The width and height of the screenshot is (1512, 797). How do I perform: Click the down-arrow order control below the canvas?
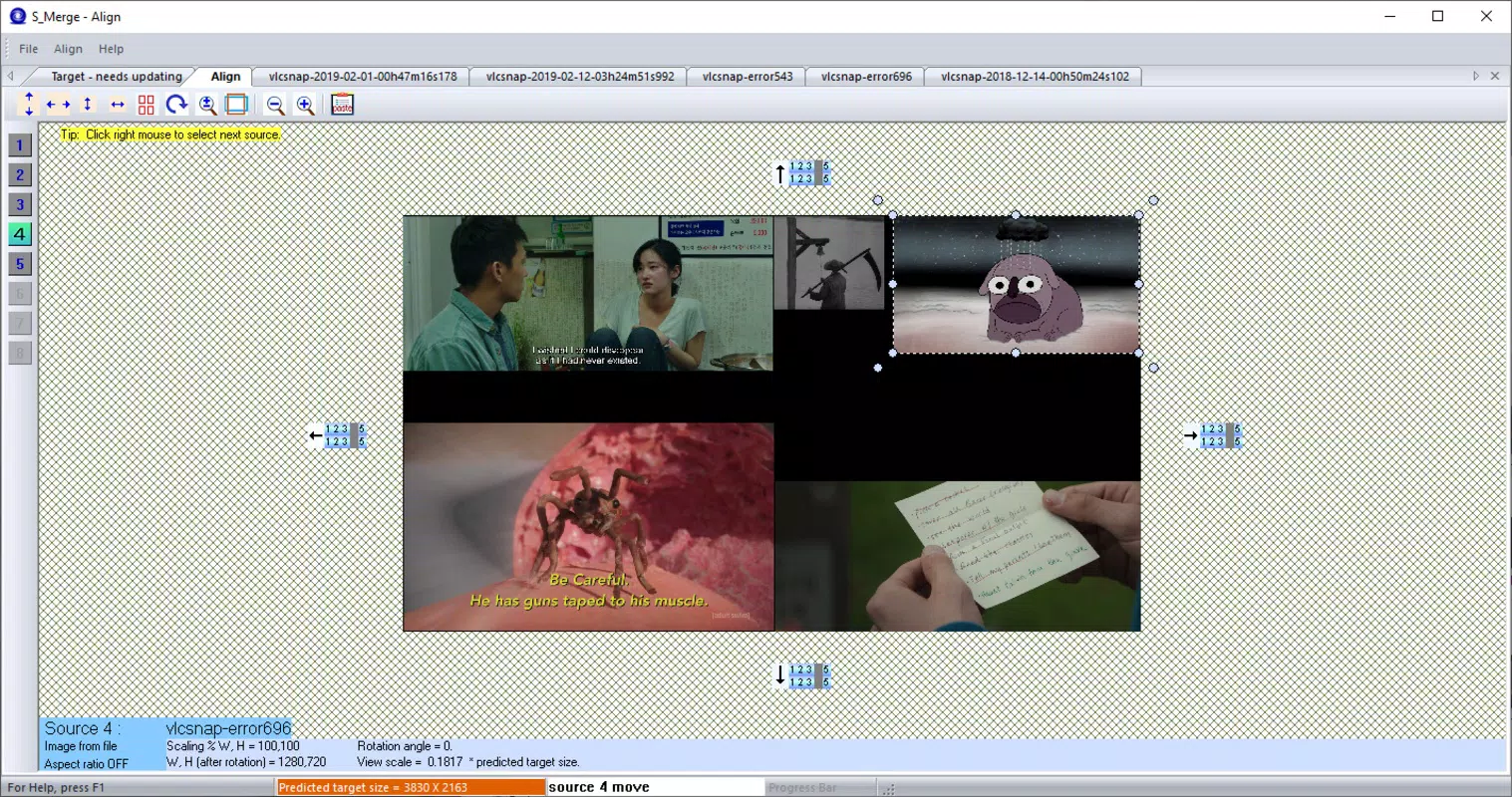pyautogui.click(x=802, y=675)
